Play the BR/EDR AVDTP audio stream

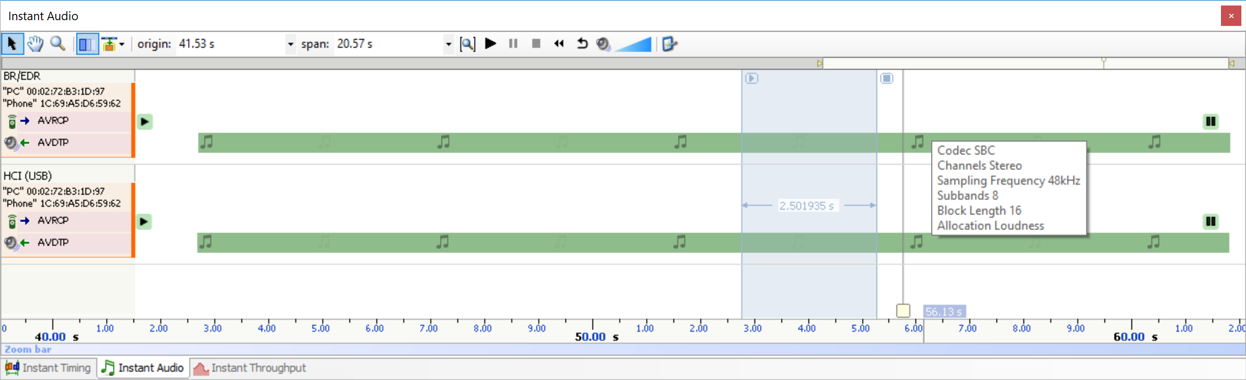(x=144, y=122)
